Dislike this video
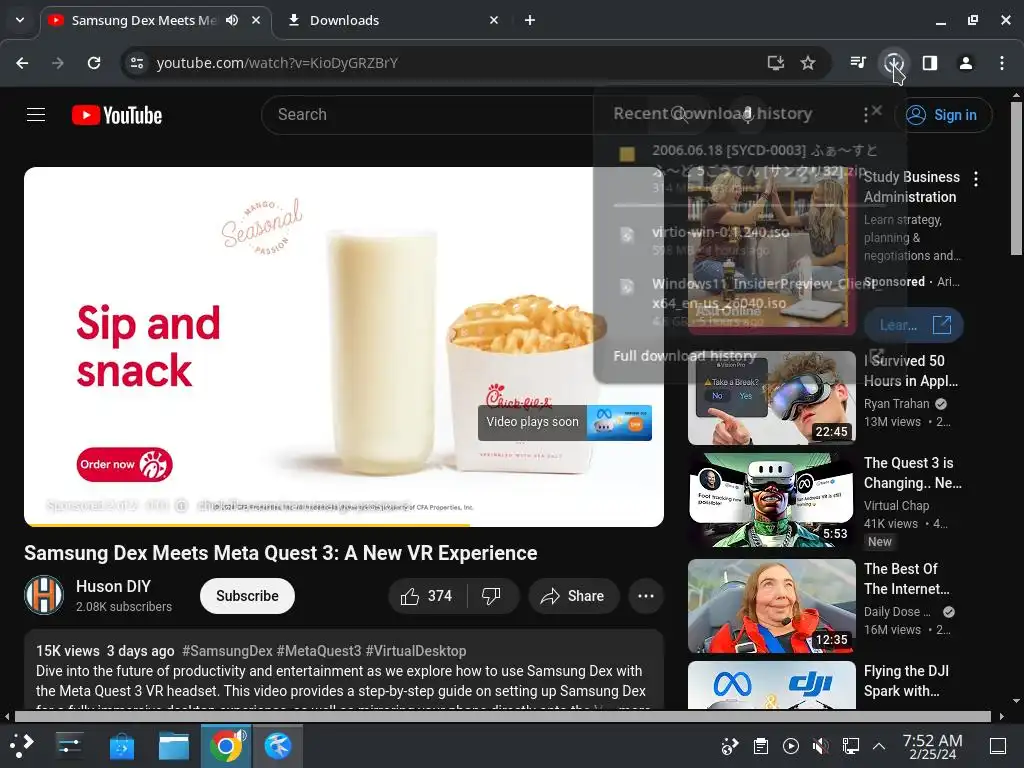 491,596
